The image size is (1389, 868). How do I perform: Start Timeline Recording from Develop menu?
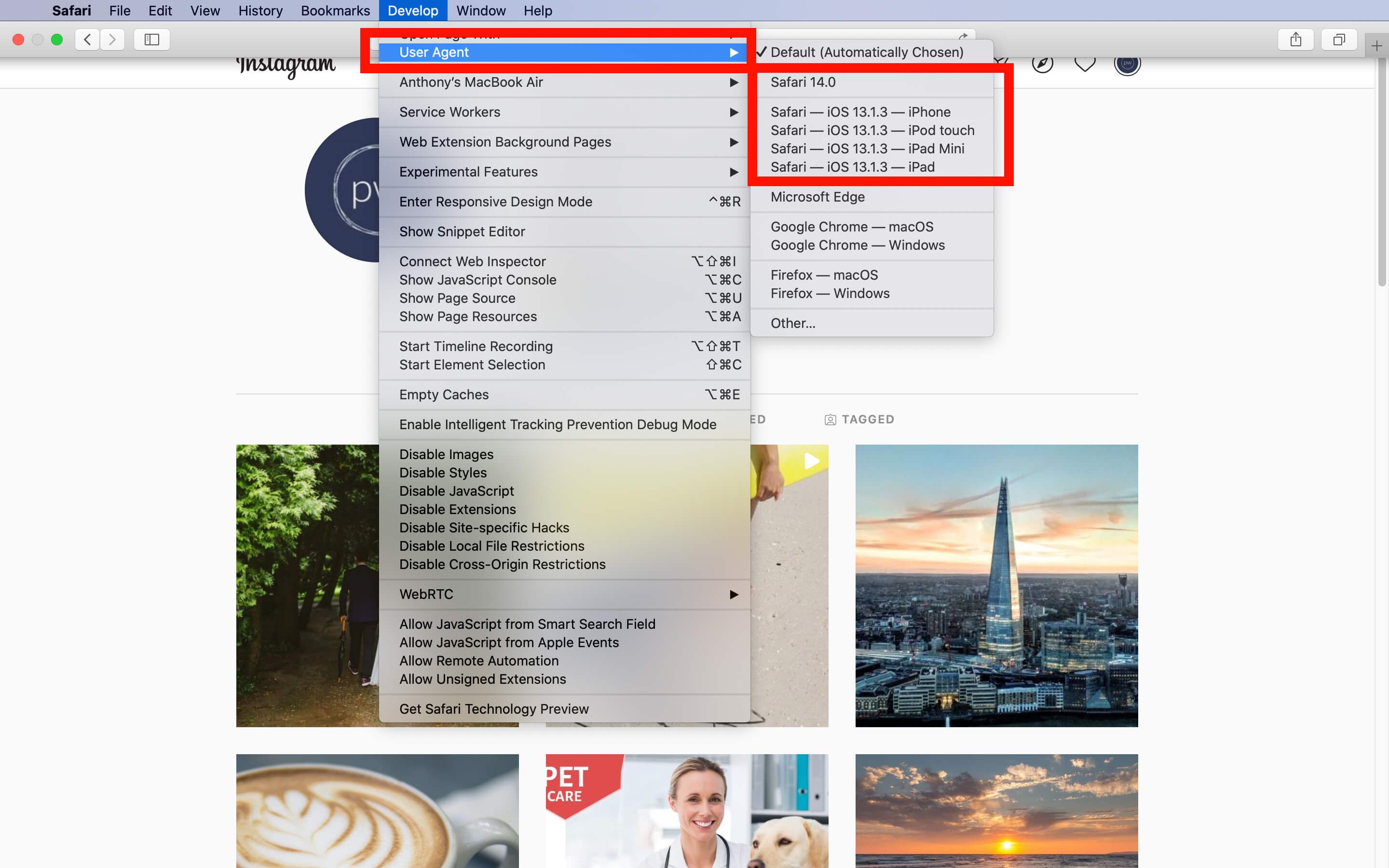[x=564, y=346]
